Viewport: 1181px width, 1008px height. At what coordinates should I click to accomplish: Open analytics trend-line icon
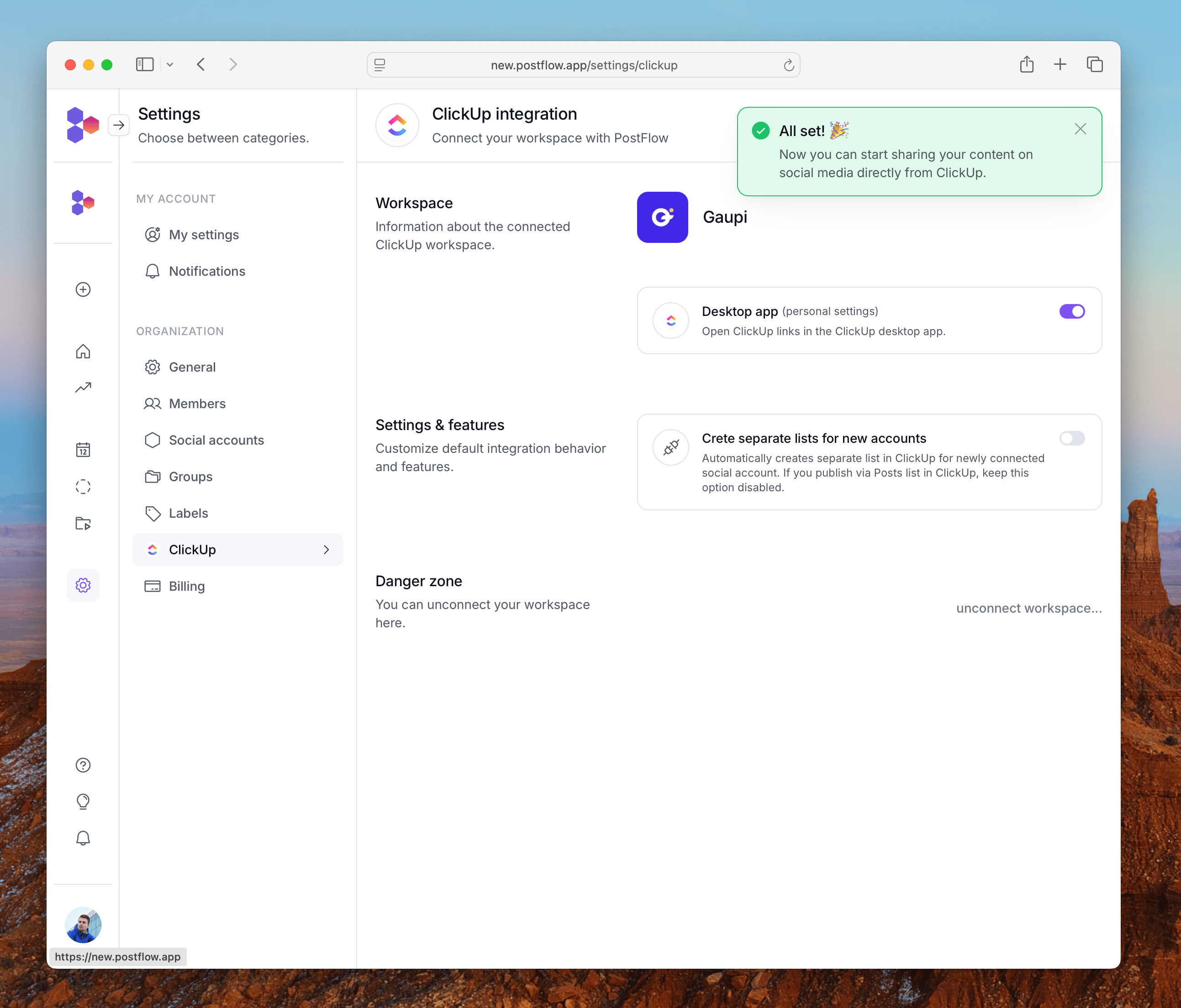[83, 388]
